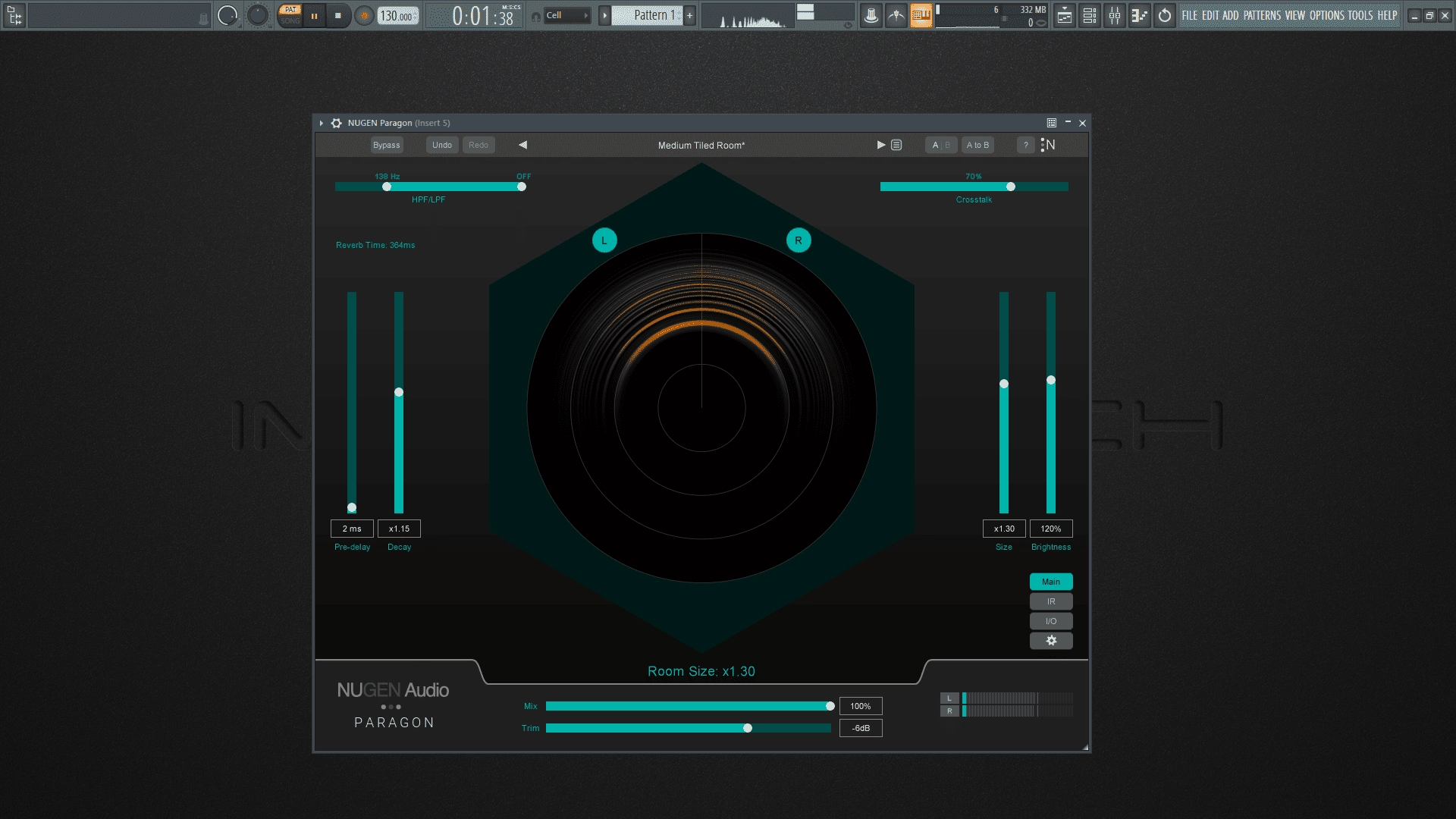
Task: Click the NUGEN N logo icon
Action: [x=1048, y=145]
